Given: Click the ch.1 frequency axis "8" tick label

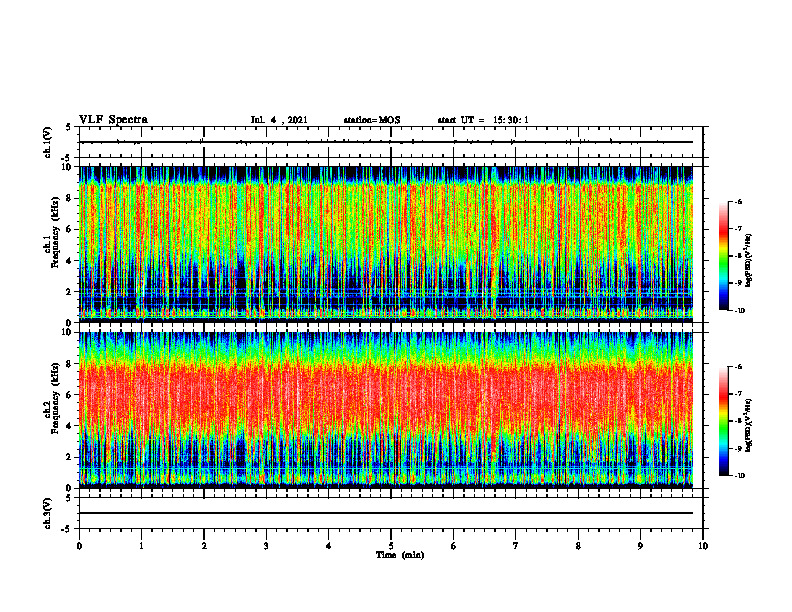Looking at the screenshot, I should pos(70,198).
